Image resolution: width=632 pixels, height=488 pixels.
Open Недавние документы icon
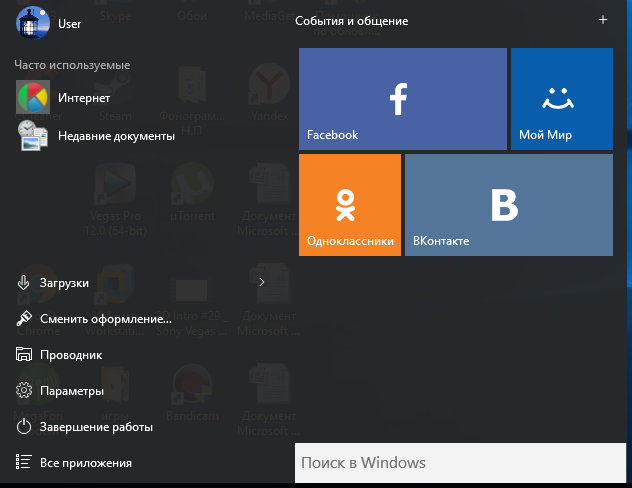(33, 135)
